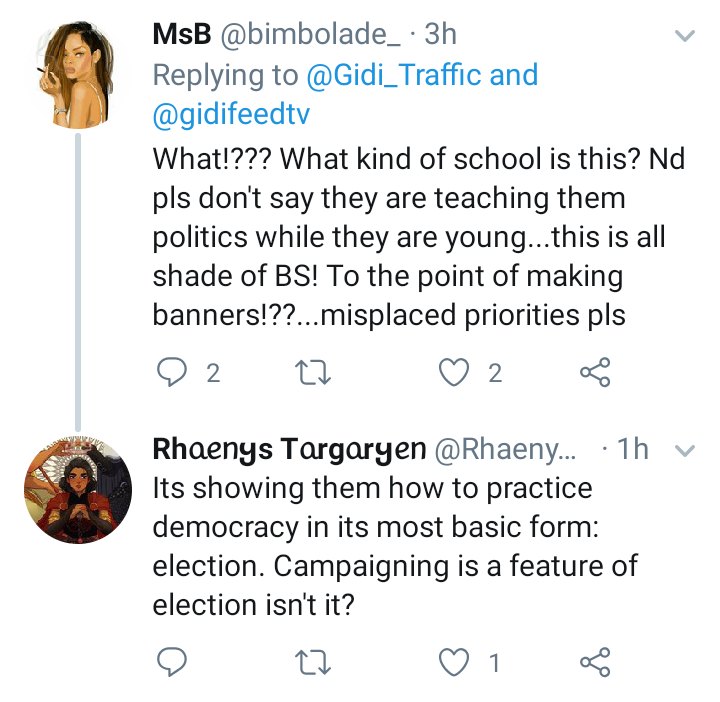Like Rhaenys Targaryen's tweet
This screenshot has height=702, width=720.
(455, 661)
